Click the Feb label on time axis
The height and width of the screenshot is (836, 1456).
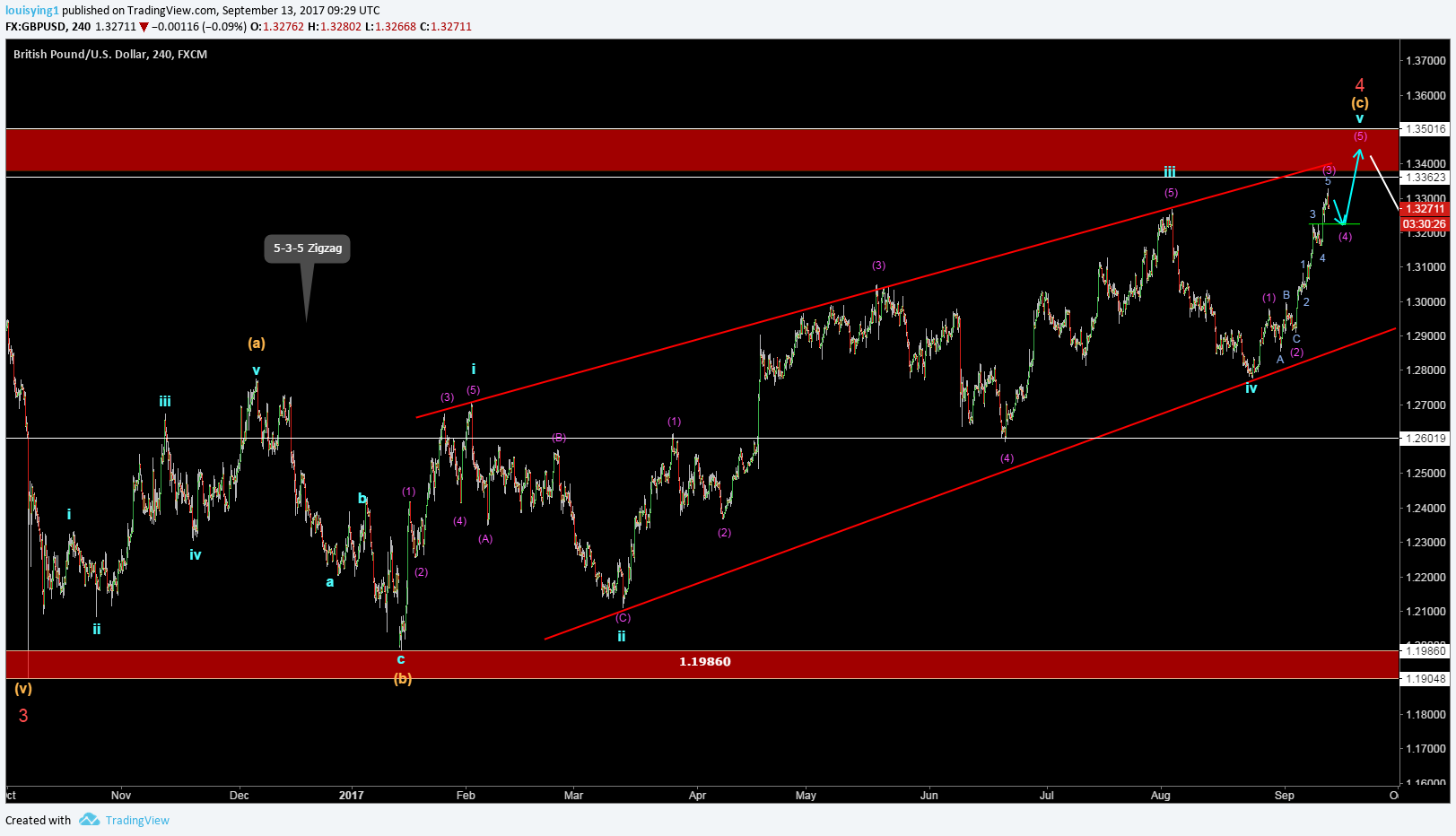[x=466, y=796]
